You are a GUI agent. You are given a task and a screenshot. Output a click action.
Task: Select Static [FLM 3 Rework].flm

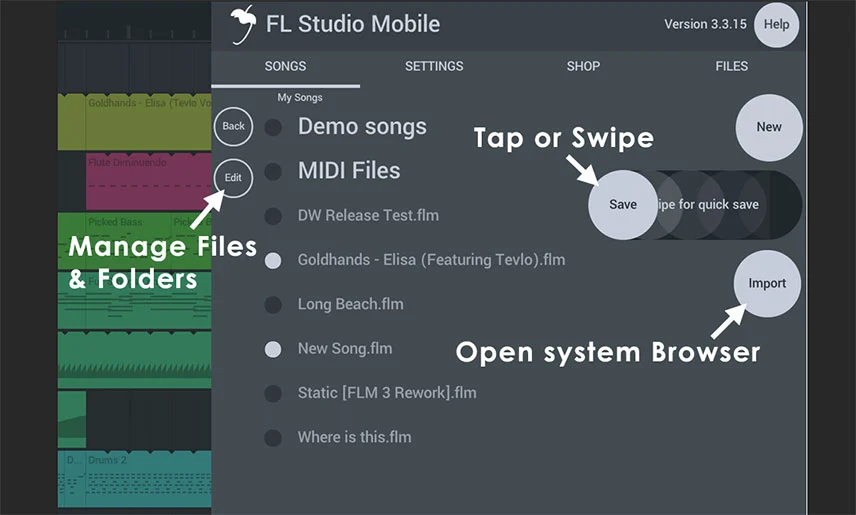(x=387, y=393)
